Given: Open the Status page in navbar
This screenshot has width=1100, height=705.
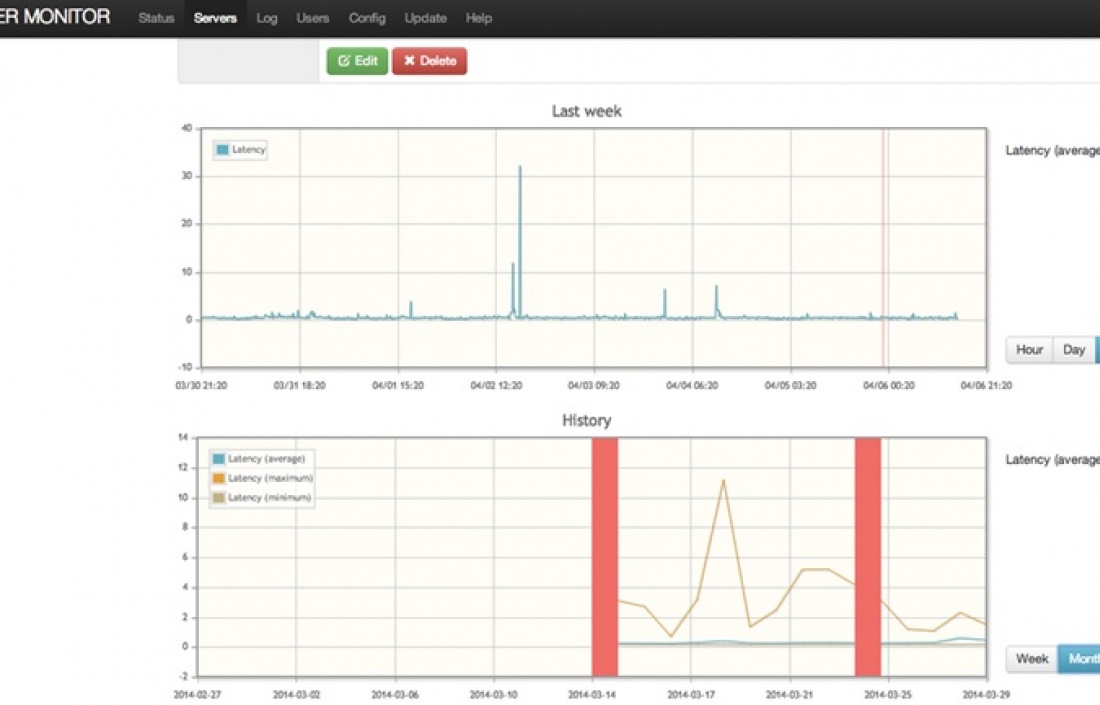Looking at the screenshot, I should (156, 18).
